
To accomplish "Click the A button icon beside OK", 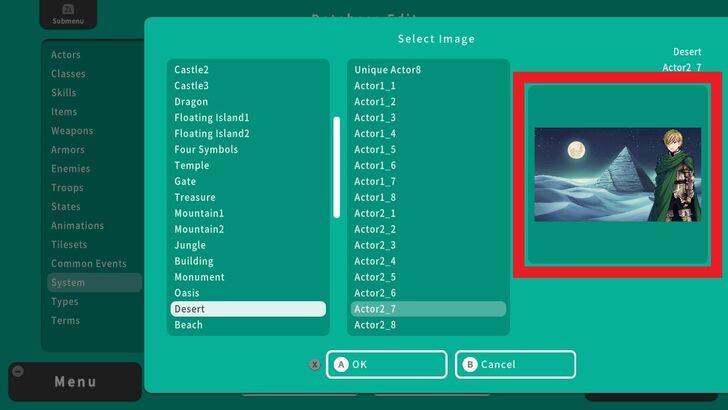I will [341, 364].
